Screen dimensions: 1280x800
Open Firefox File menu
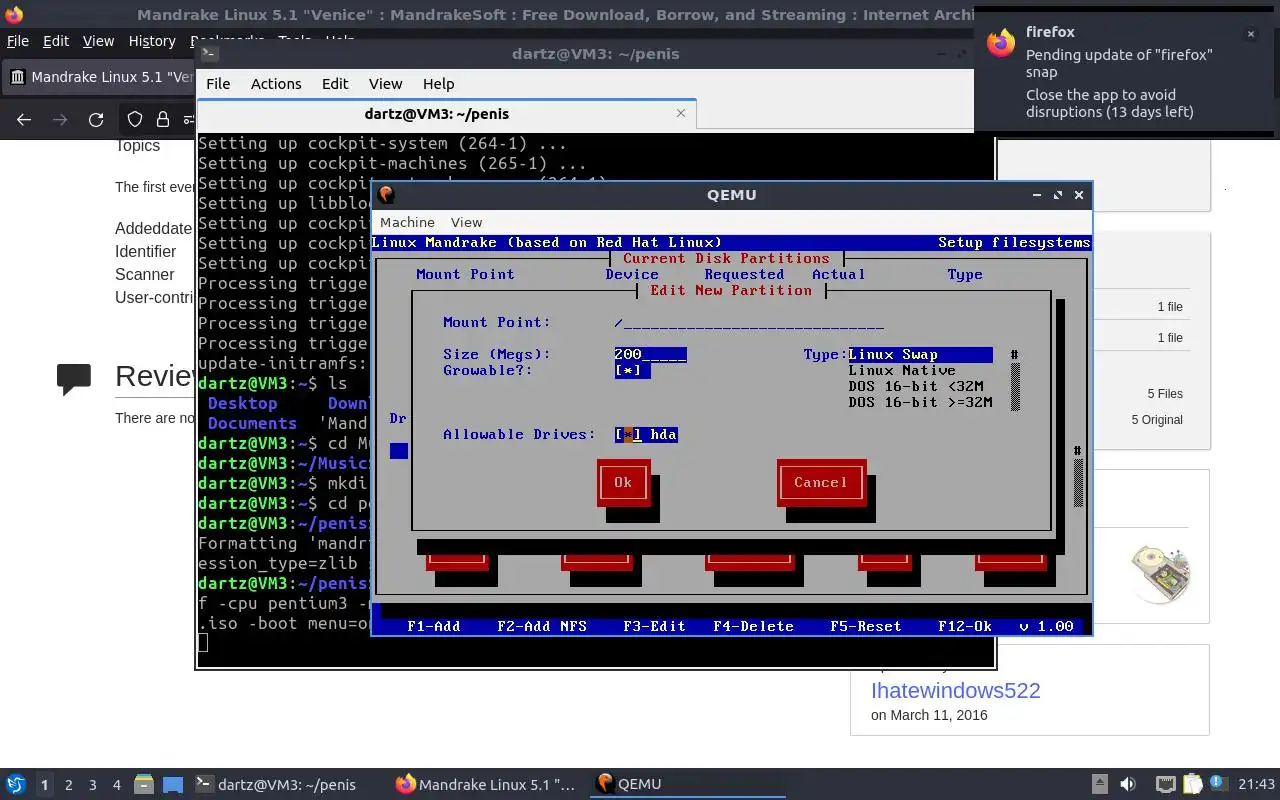point(18,41)
